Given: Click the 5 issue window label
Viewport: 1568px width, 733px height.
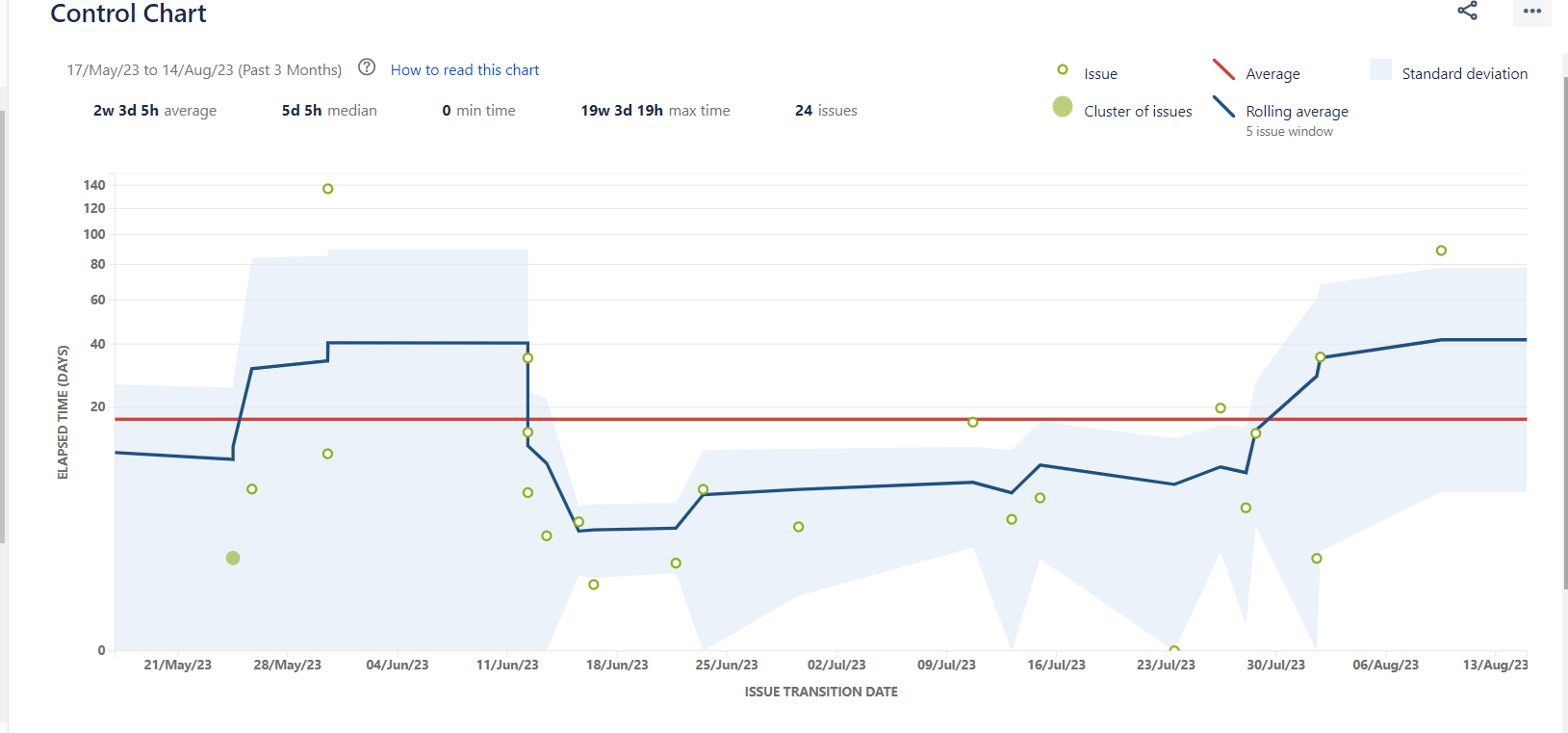Looking at the screenshot, I should click(x=1290, y=132).
